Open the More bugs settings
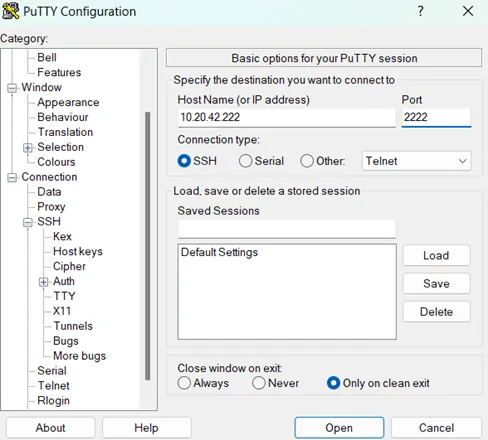 tap(79, 356)
